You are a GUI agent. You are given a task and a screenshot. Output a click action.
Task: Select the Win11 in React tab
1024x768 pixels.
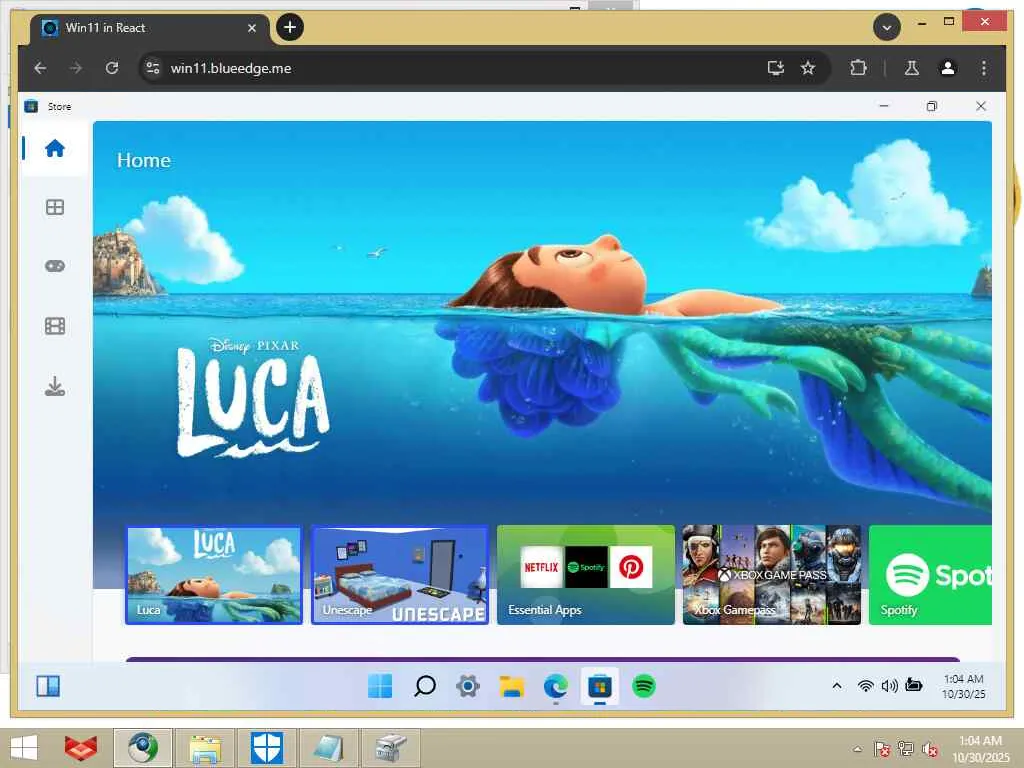tap(150, 28)
